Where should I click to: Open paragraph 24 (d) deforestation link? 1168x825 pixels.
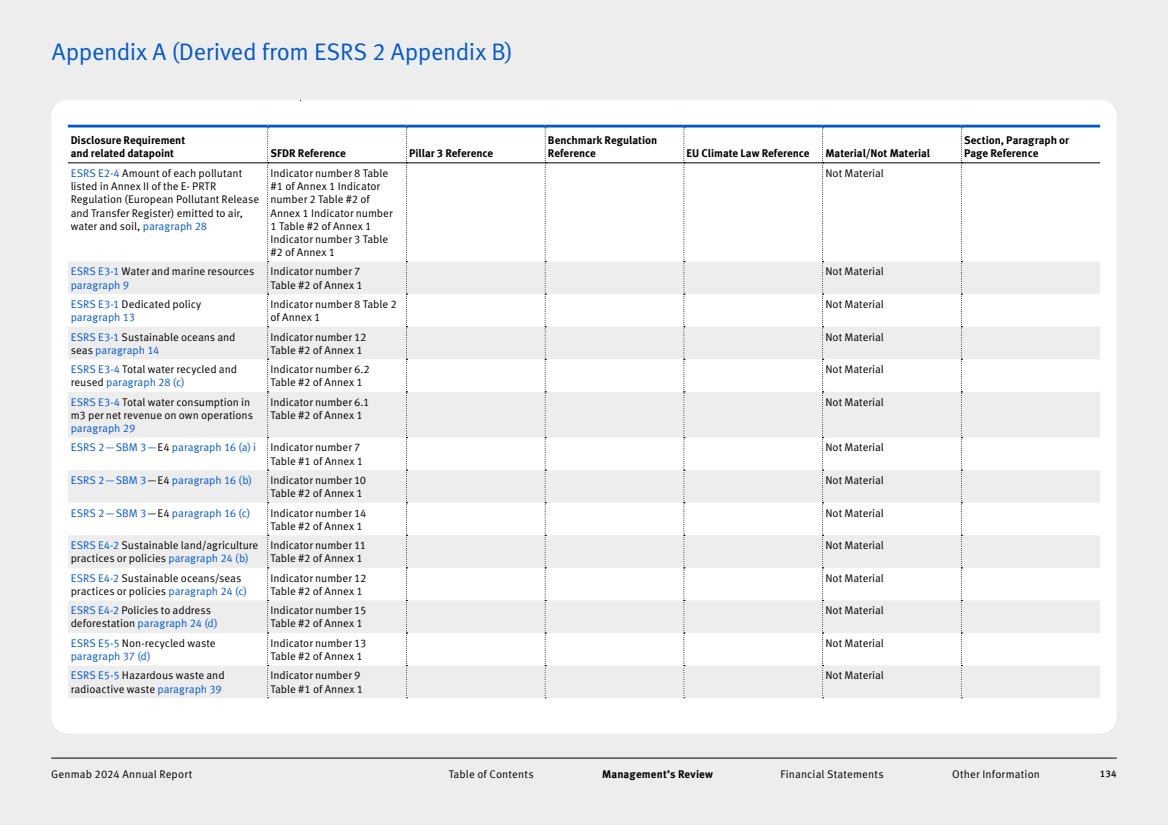(x=177, y=624)
